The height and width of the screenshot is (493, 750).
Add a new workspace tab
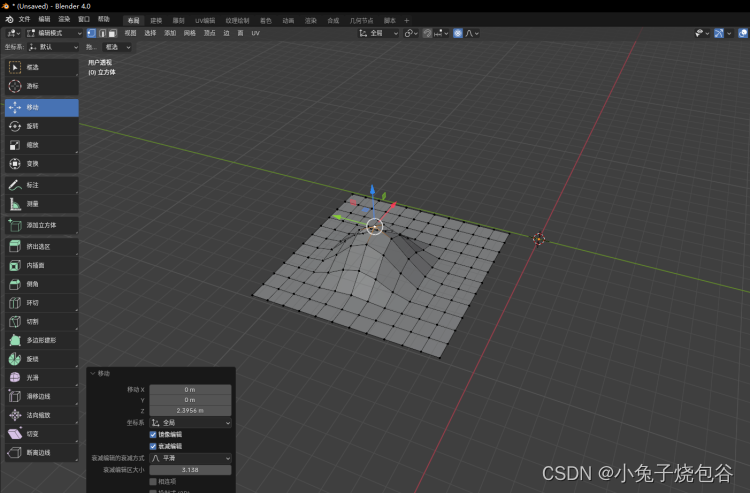(x=407, y=21)
